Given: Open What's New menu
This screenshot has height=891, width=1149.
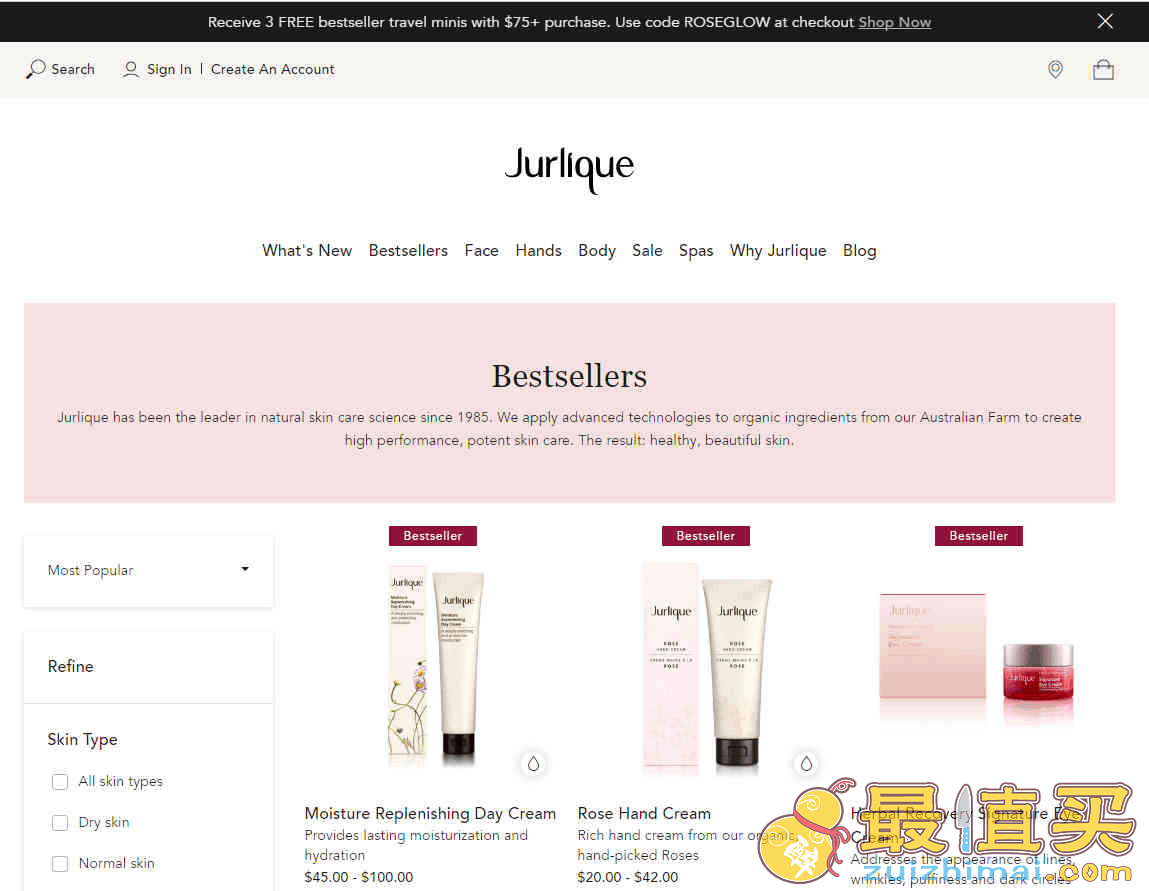Looking at the screenshot, I should point(307,251).
